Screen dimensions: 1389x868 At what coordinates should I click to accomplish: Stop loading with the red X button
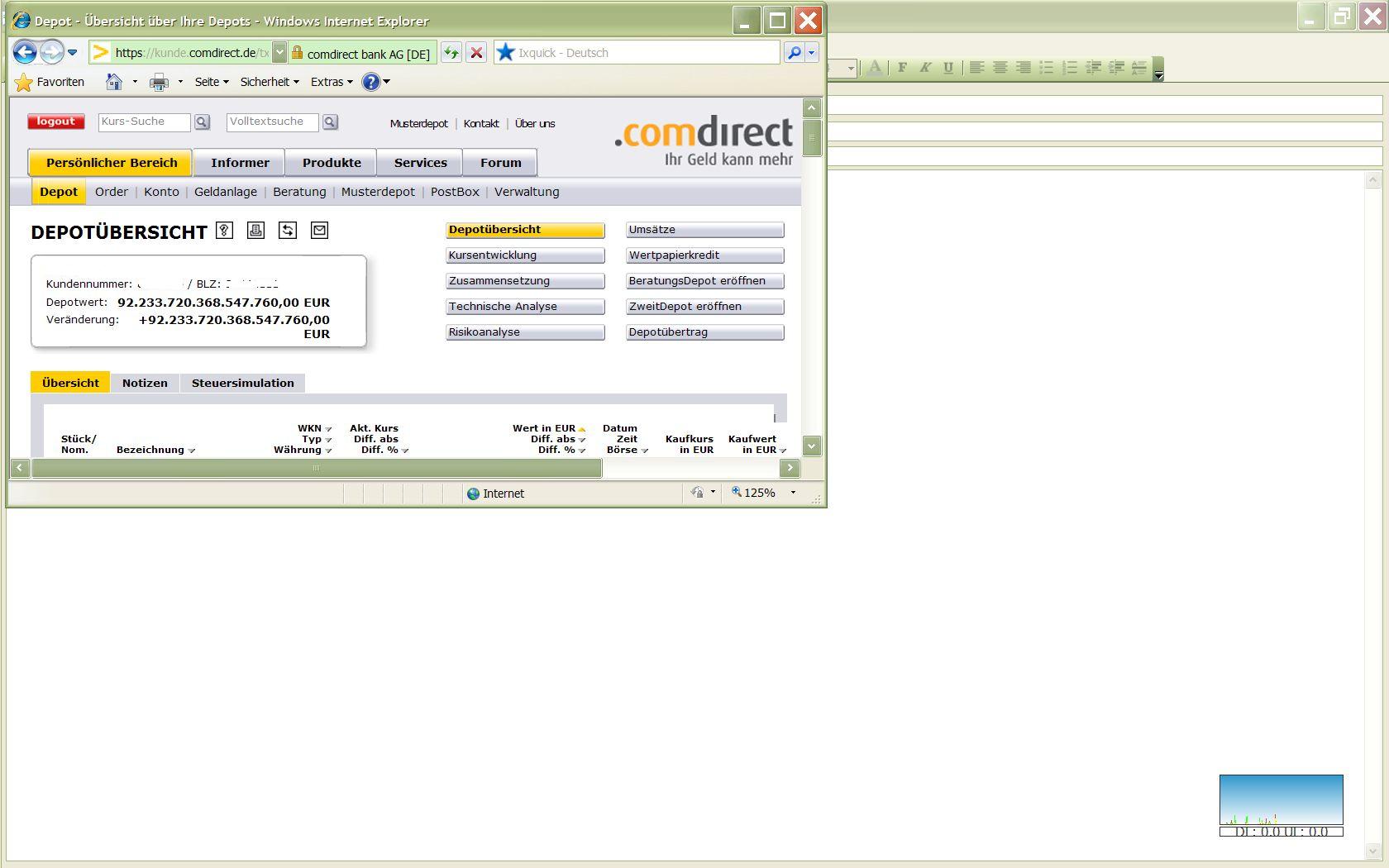pos(476,53)
